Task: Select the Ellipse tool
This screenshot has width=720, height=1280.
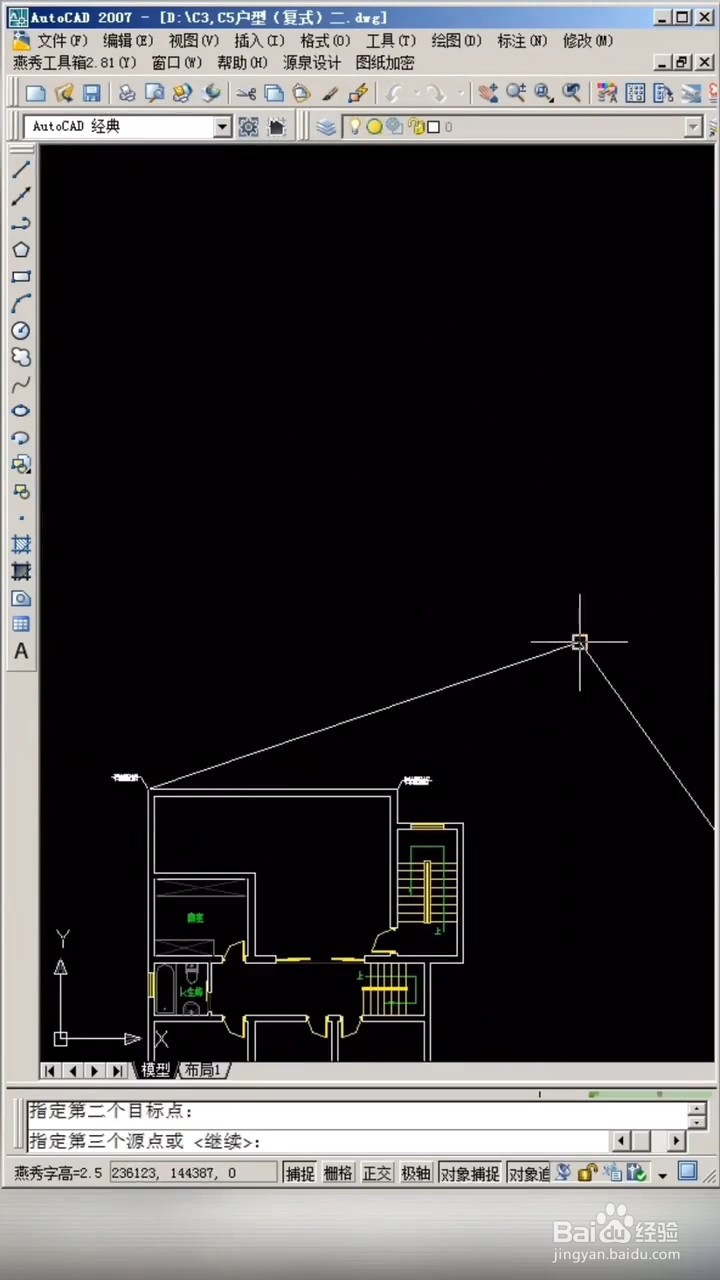Action: click(21, 411)
